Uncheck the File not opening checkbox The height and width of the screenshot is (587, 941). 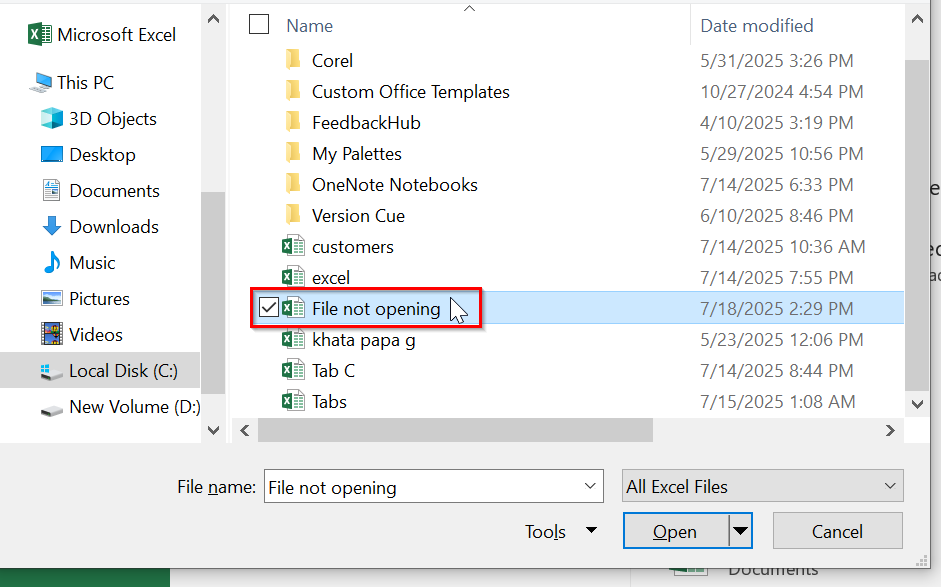coord(269,308)
